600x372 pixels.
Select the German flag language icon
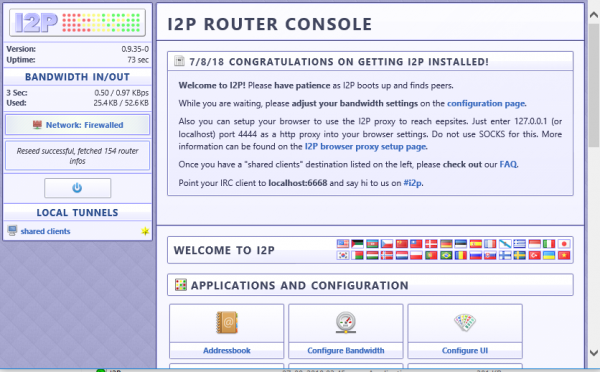(446, 244)
